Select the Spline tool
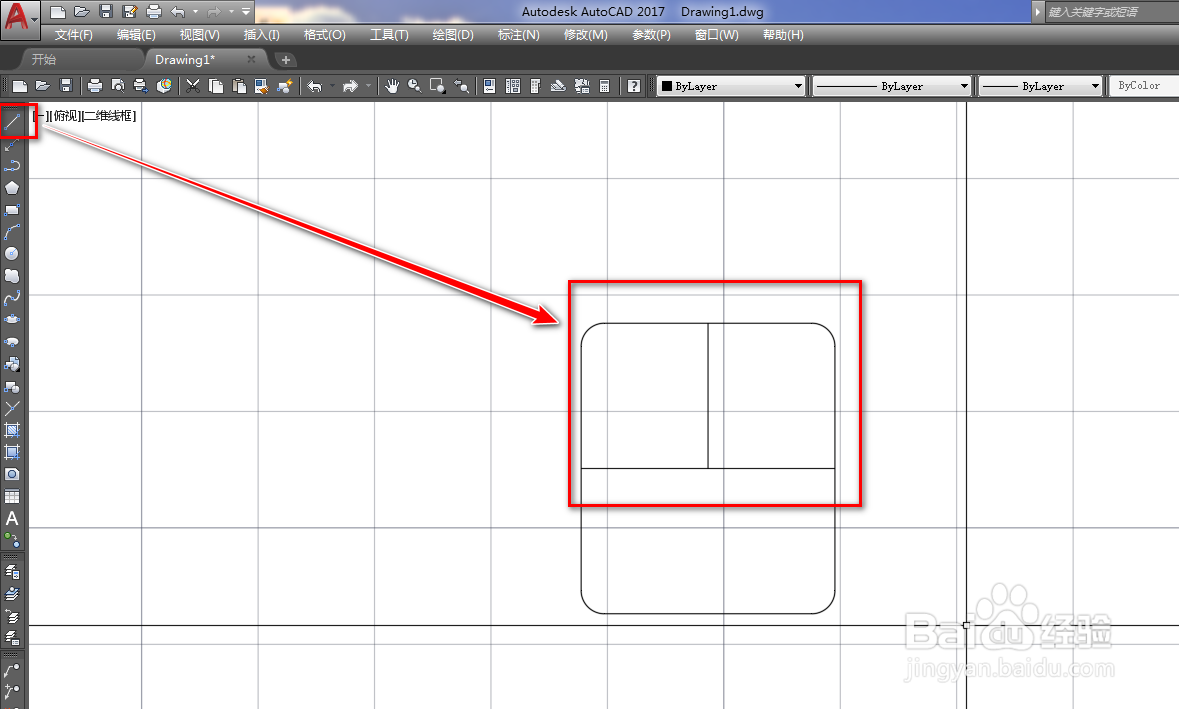1179x709 pixels. pos(12,298)
